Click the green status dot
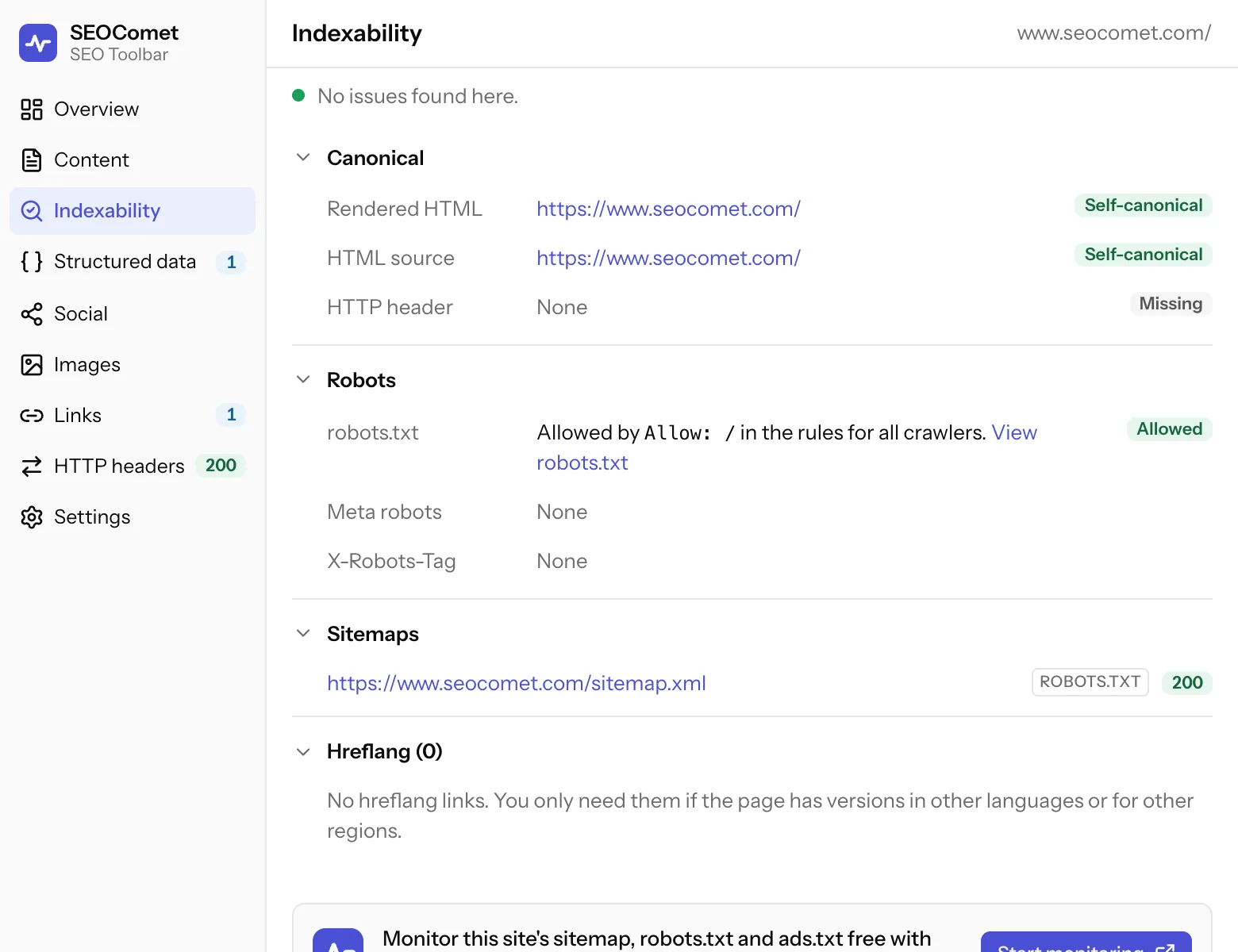 [298, 95]
